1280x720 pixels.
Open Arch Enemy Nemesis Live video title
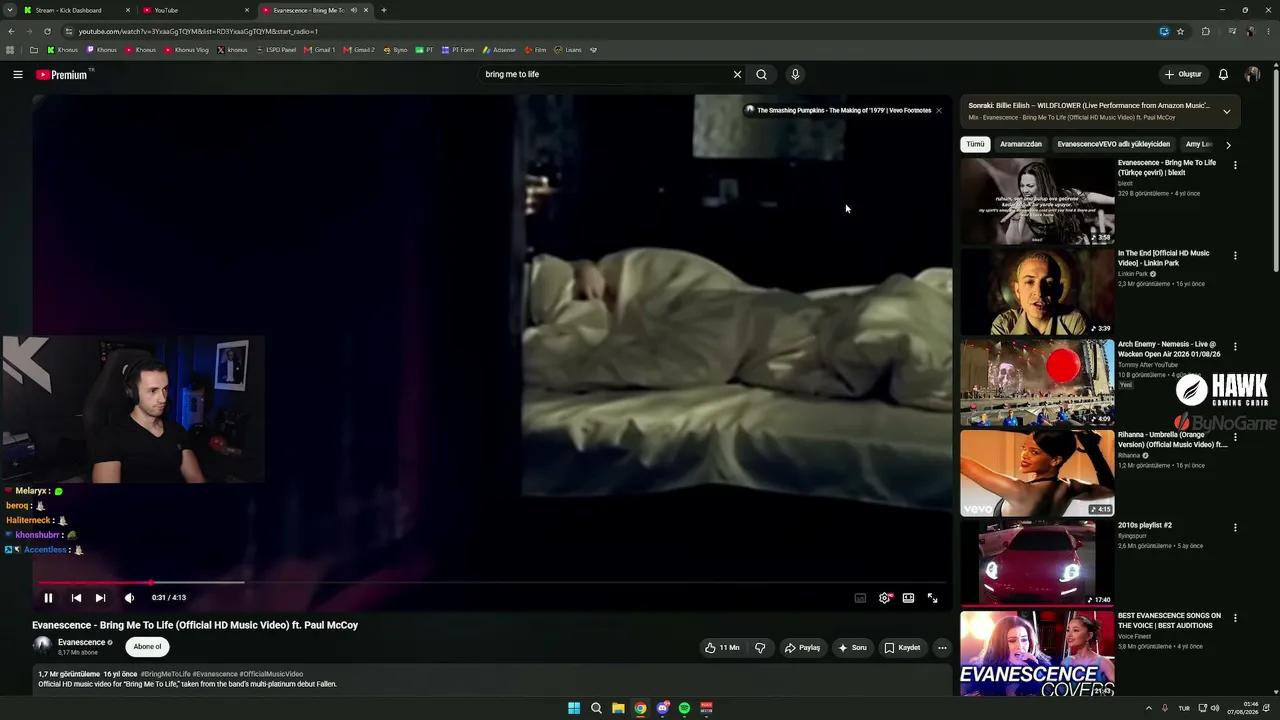(x=1168, y=349)
